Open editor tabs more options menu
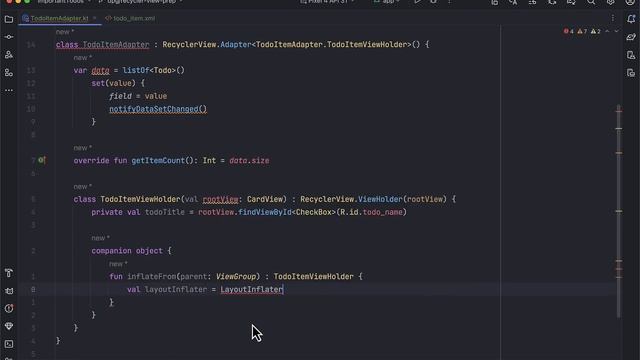Image resolution: width=640 pixels, height=360 pixels. coord(613,18)
